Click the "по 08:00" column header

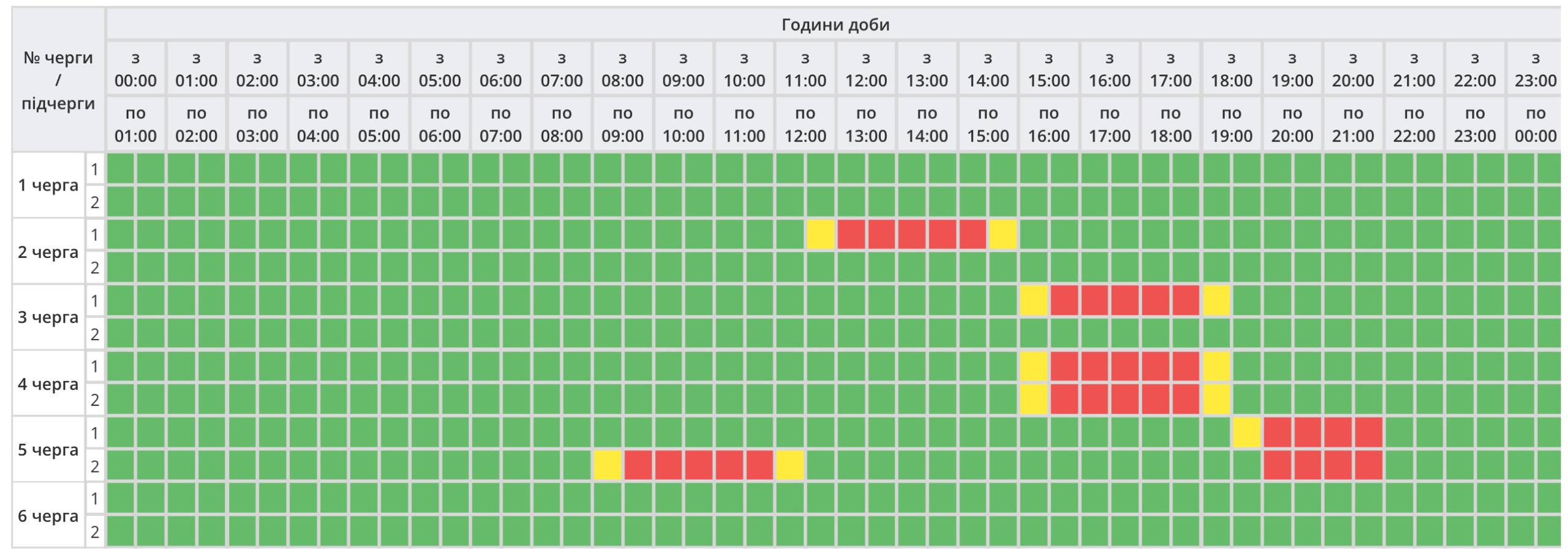click(x=561, y=124)
